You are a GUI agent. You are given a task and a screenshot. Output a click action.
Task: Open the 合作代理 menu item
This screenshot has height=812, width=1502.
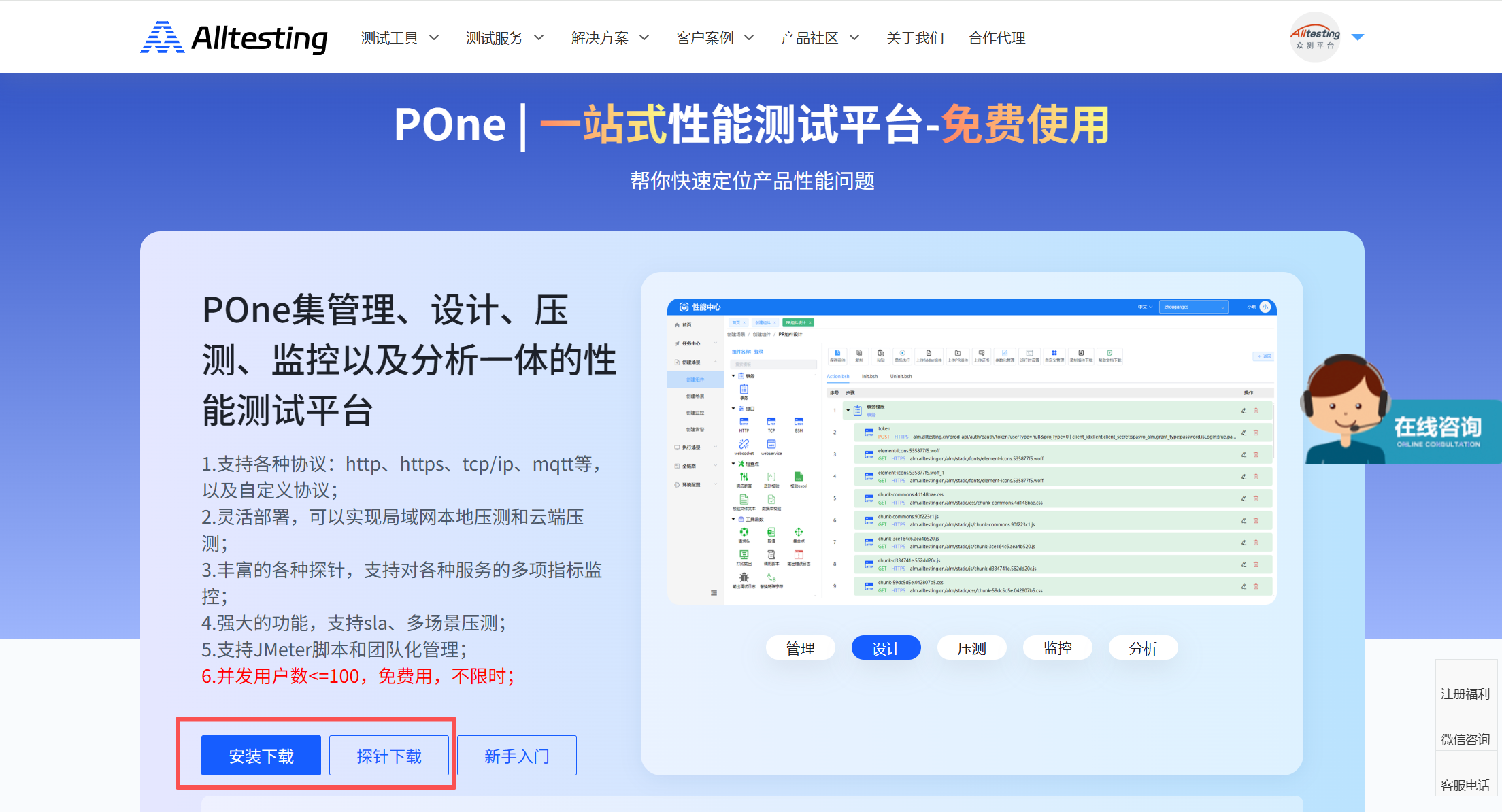[997, 38]
